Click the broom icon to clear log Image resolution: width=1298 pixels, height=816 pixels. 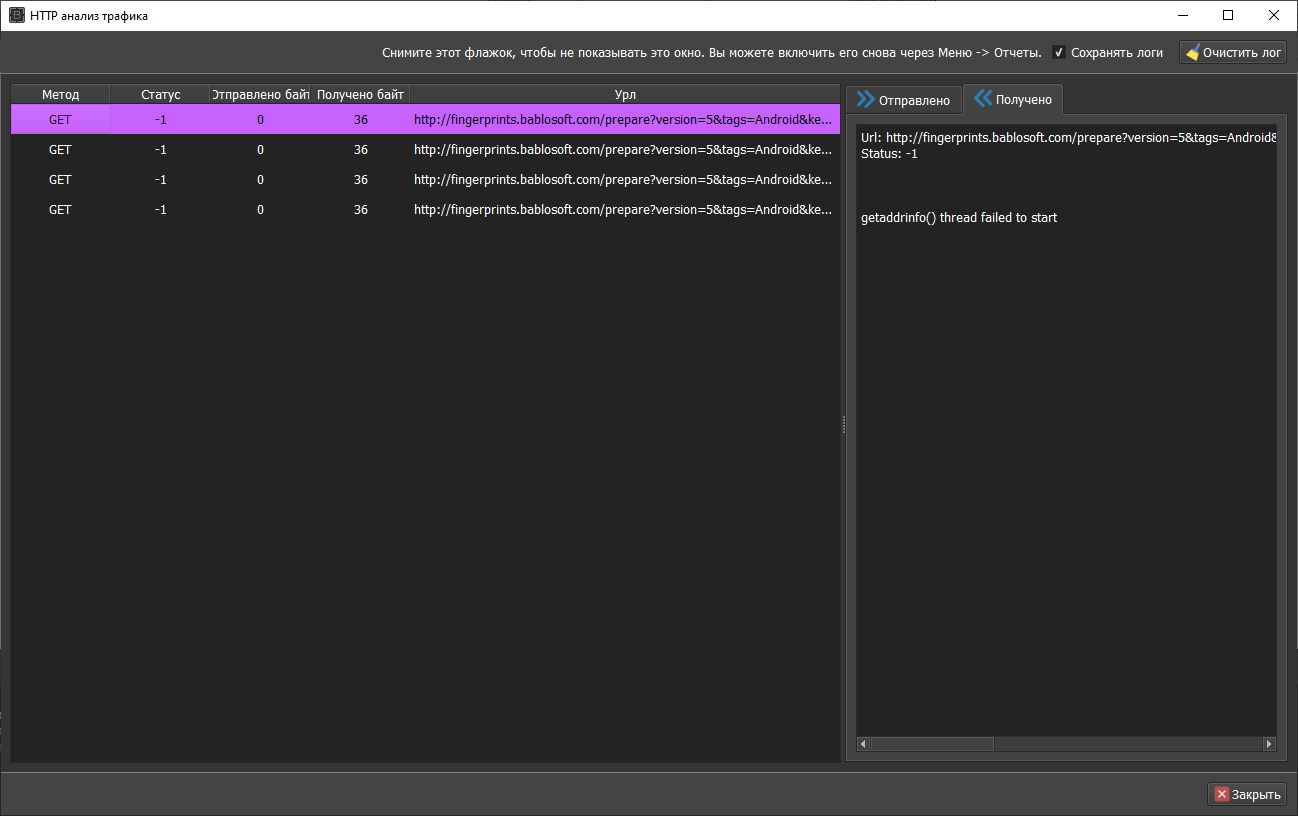1192,53
